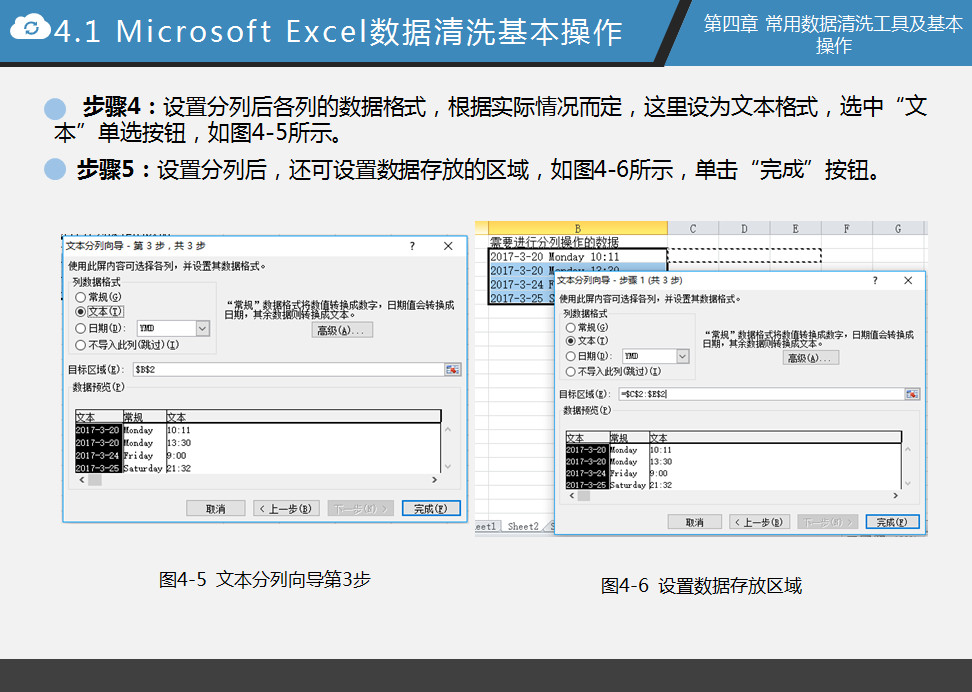Click range picker icon in Figure 4-6 dialog

pos(911,394)
